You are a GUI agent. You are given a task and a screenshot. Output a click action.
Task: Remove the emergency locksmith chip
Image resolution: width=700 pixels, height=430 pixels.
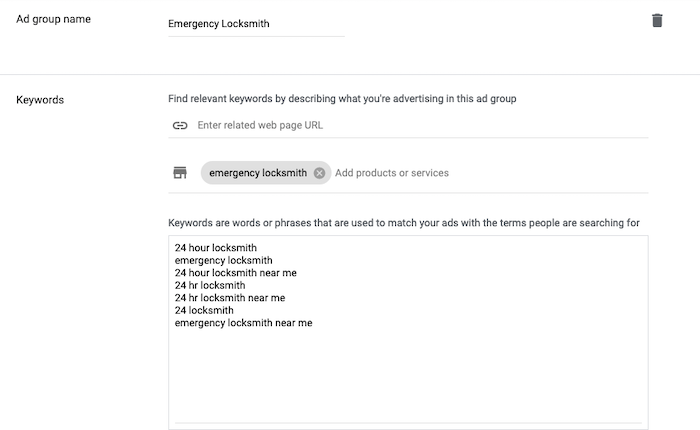click(x=319, y=173)
